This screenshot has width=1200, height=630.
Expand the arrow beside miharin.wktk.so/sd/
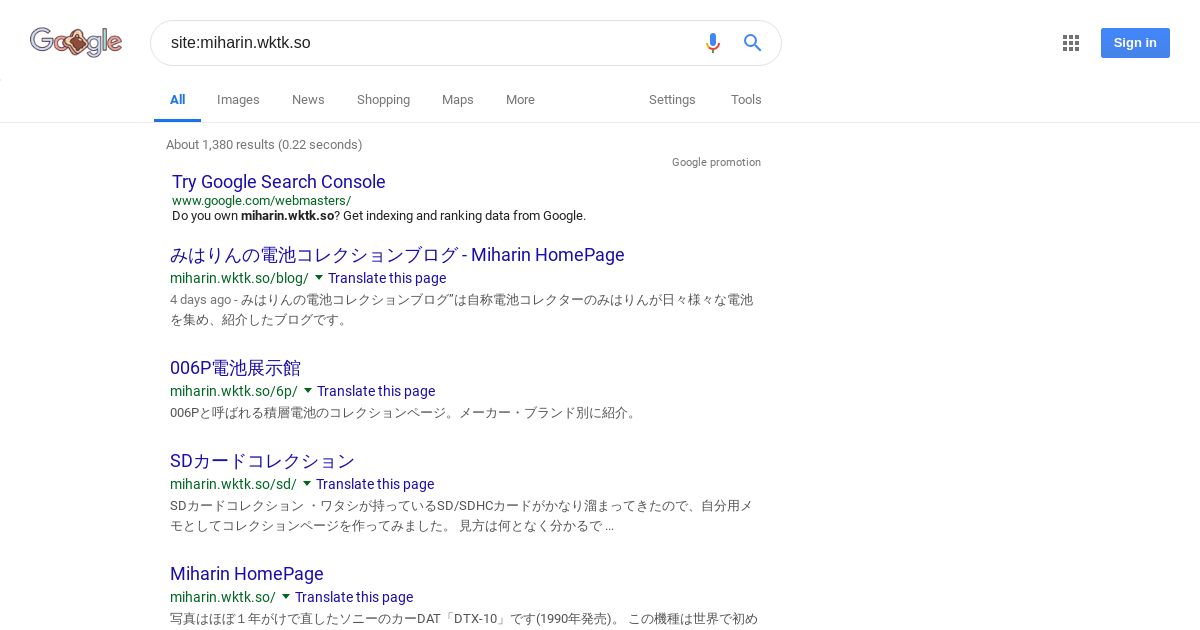click(307, 484)
